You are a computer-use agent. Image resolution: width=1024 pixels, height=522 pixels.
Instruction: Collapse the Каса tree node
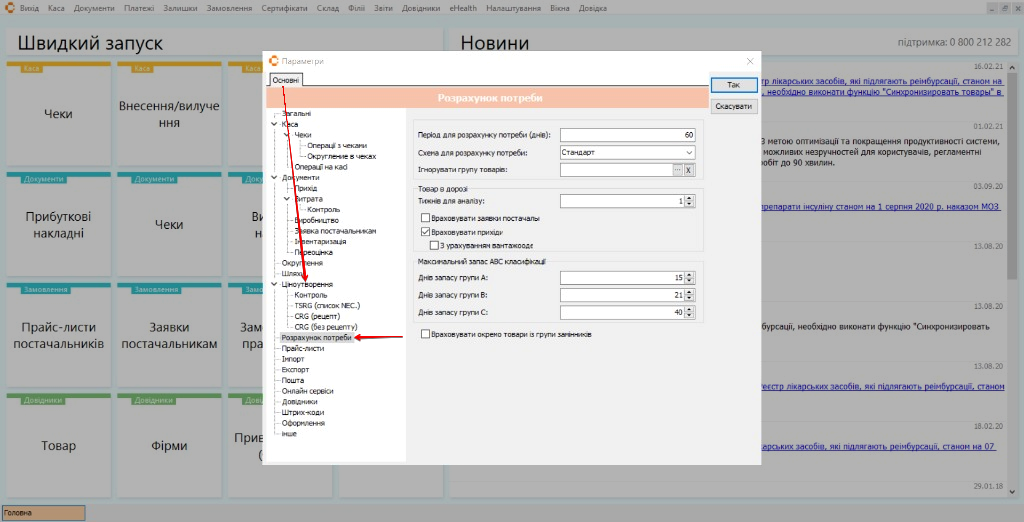tap(274, 124)
